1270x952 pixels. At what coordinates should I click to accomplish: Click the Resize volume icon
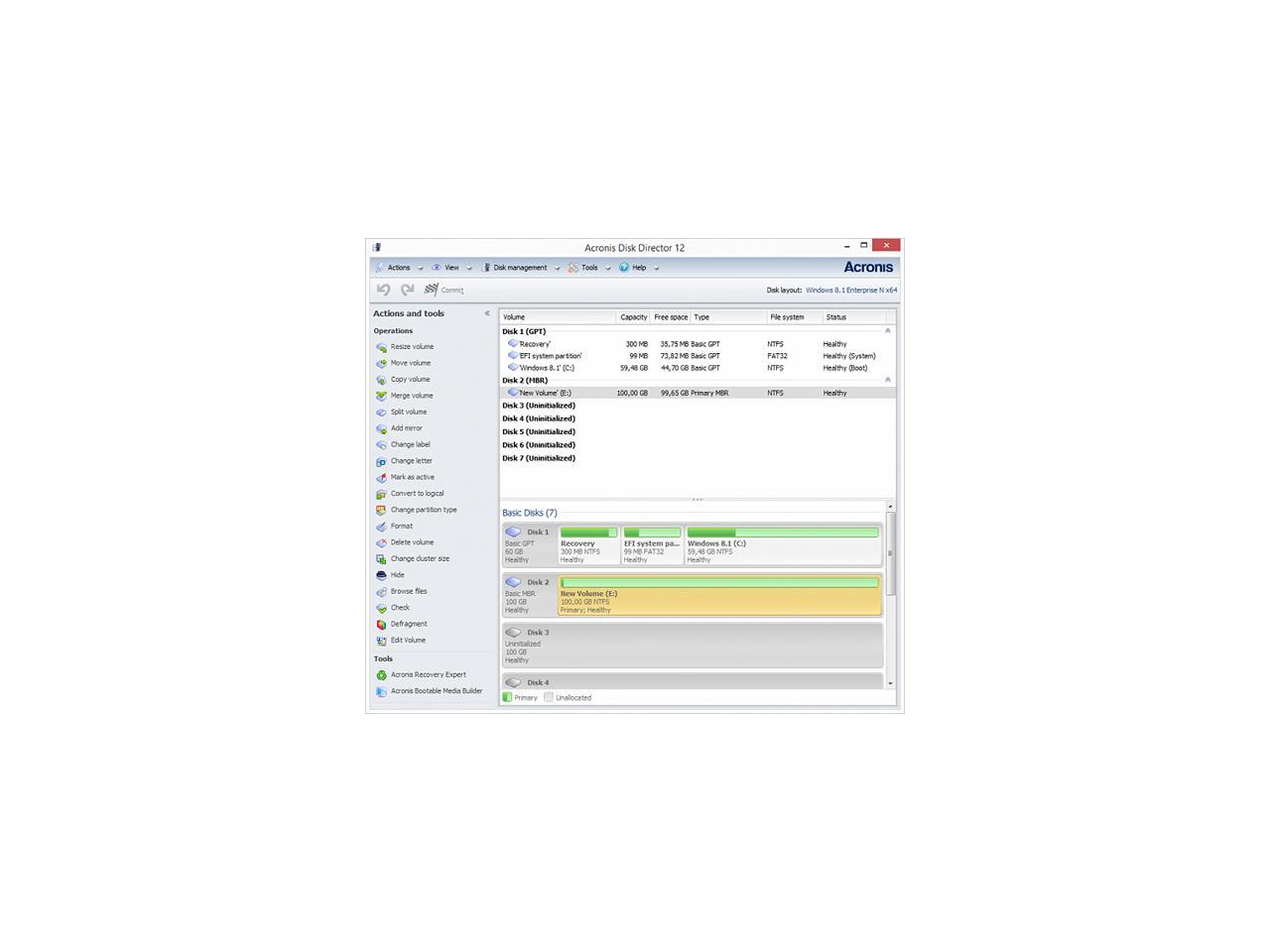coord(381,347)
